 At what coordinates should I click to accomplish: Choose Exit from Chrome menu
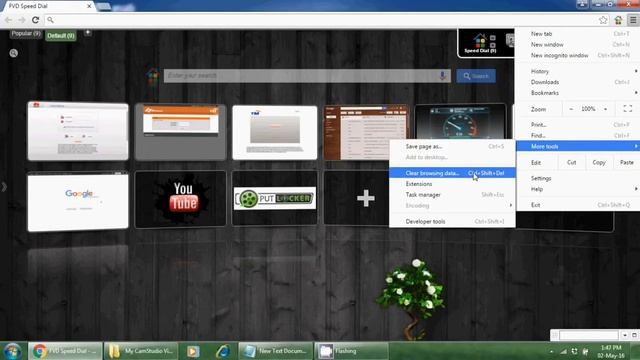[578, 205]
